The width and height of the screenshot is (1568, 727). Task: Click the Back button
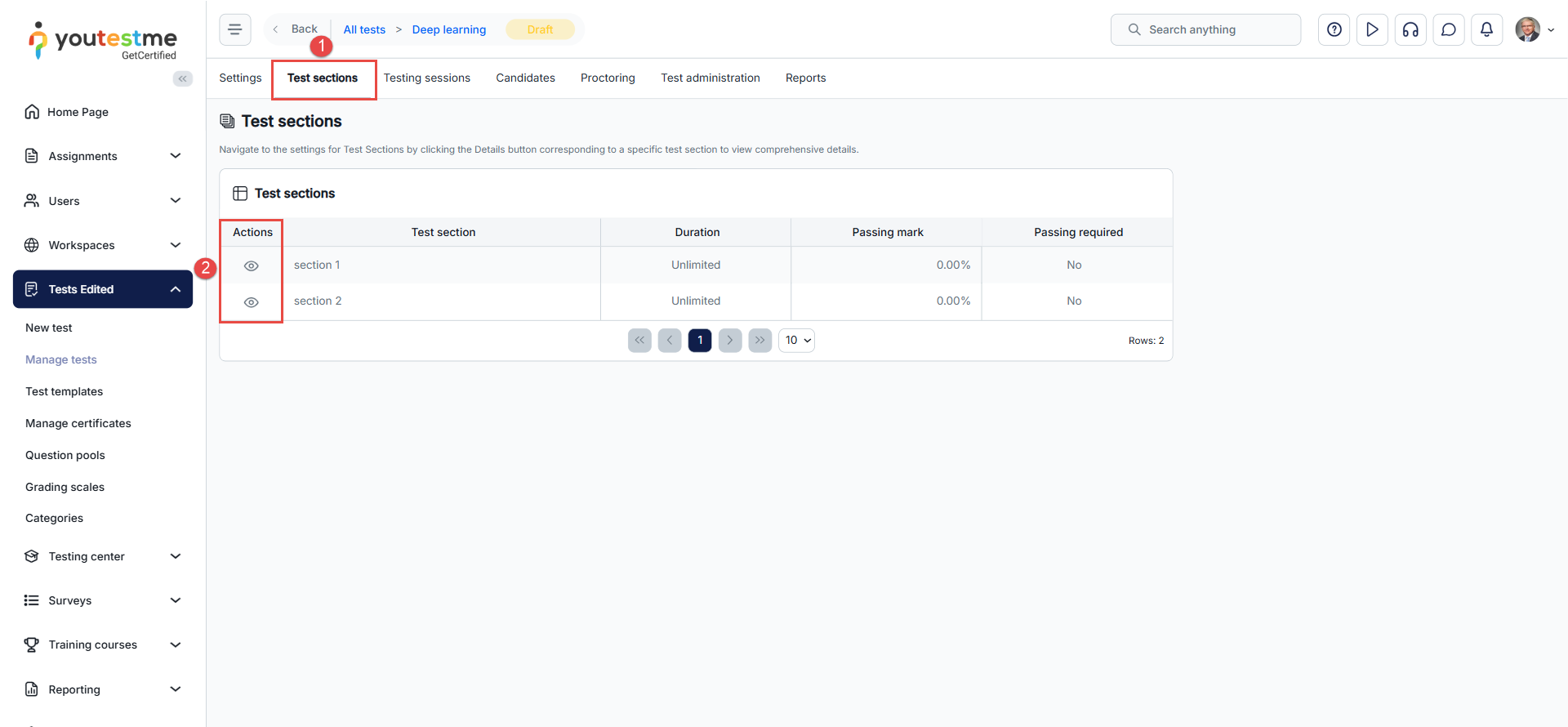tap(297, 29)
